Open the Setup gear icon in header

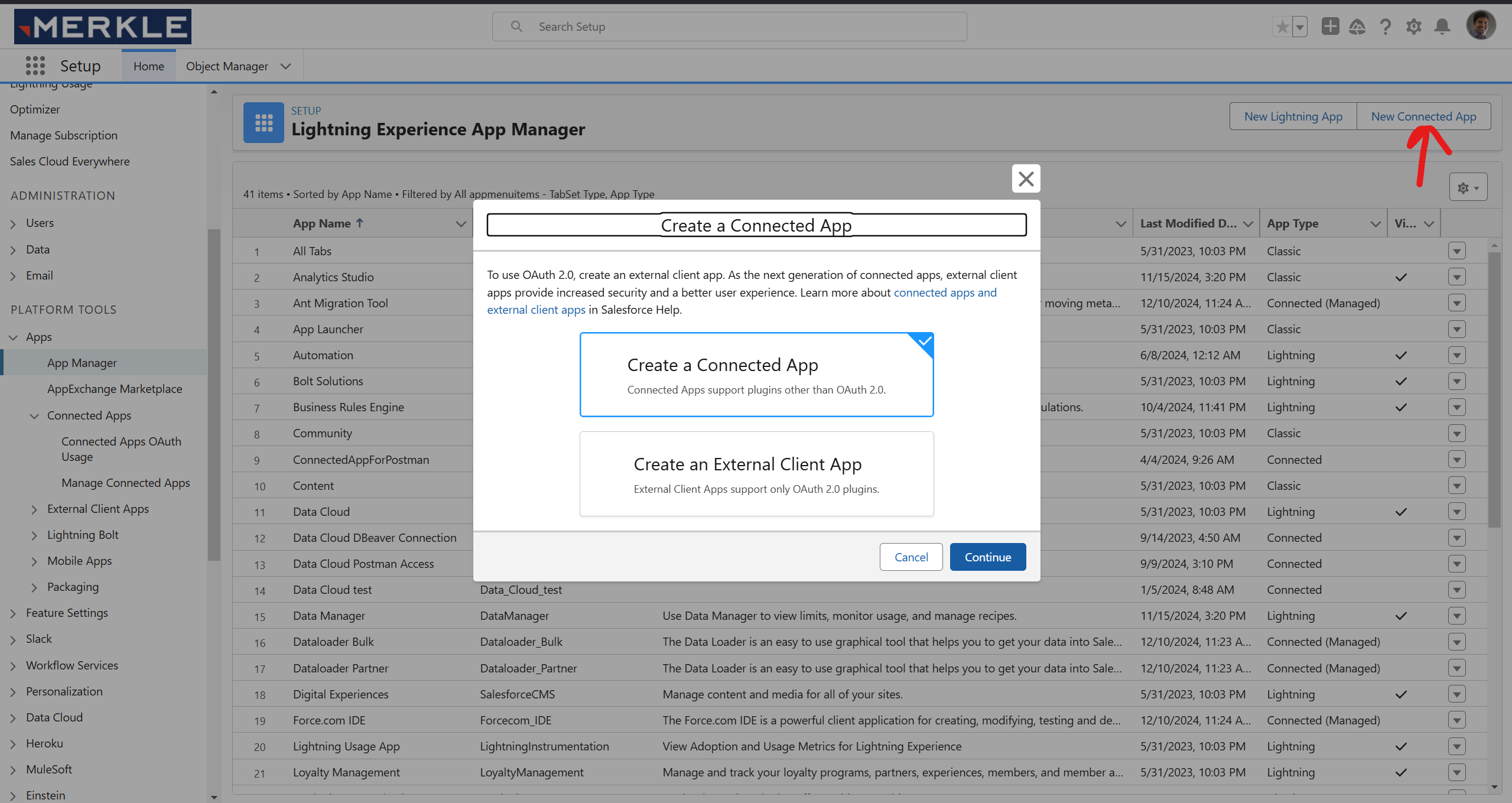[x=1414, y=27]
